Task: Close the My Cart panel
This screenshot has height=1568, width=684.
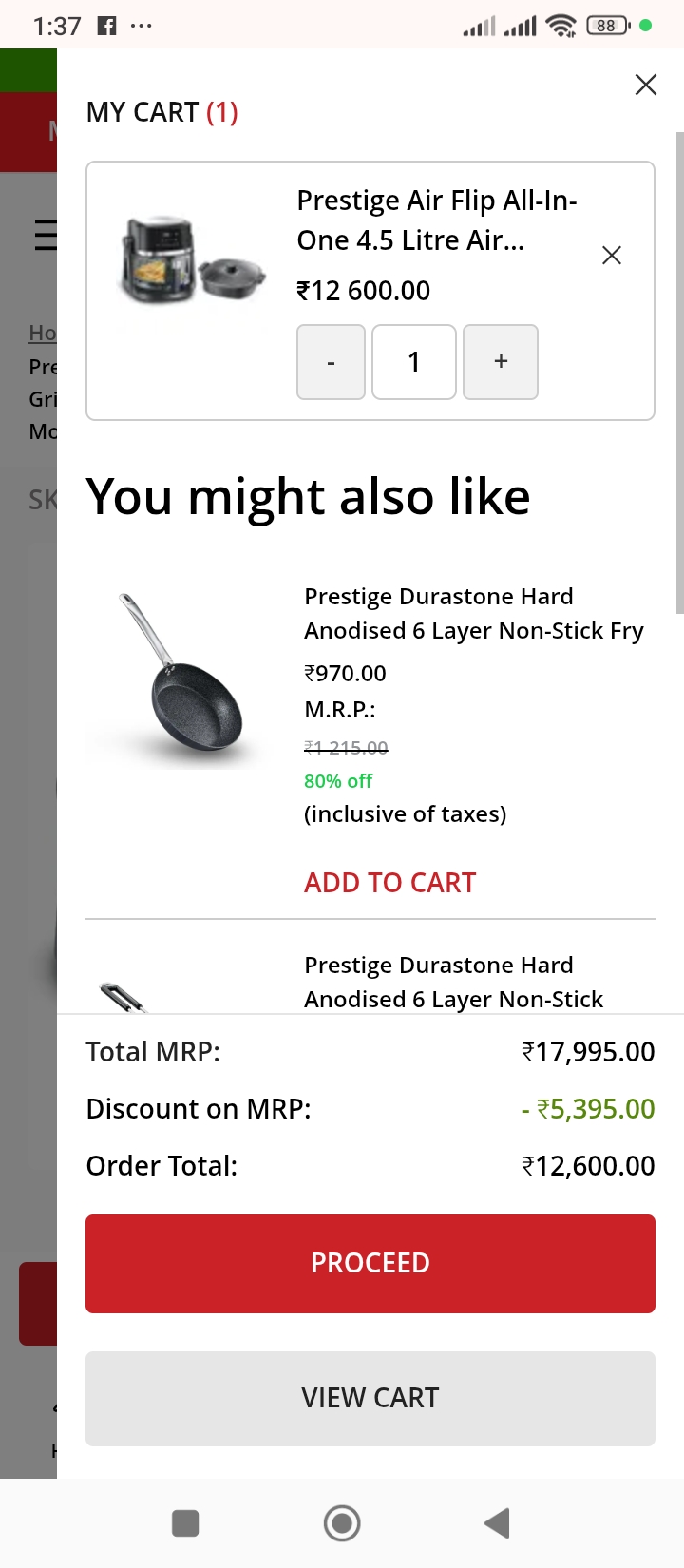Action: pyautogui.click(x=646, y=85)
